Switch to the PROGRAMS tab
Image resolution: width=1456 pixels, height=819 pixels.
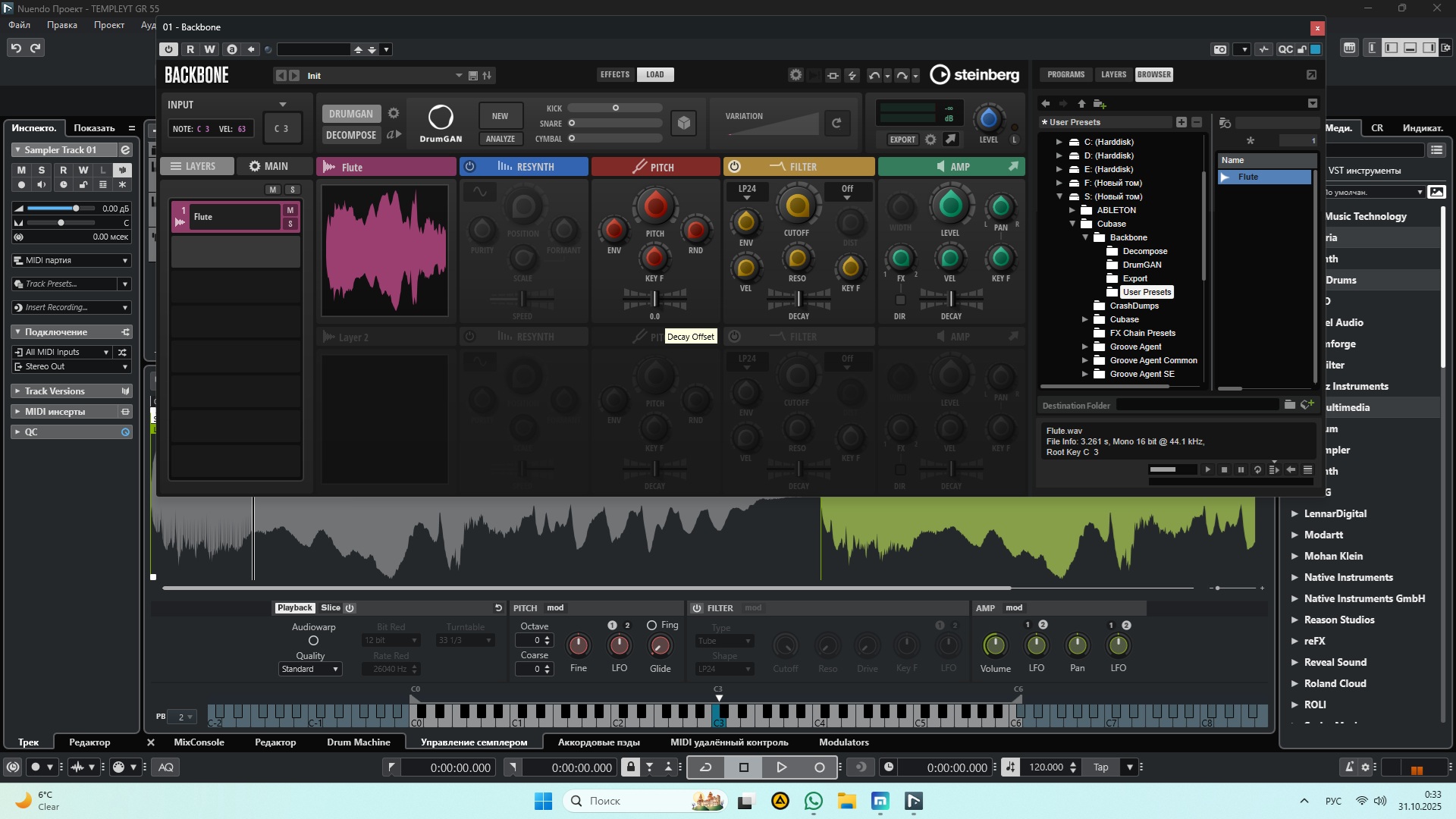click(x=1066, y=74)
